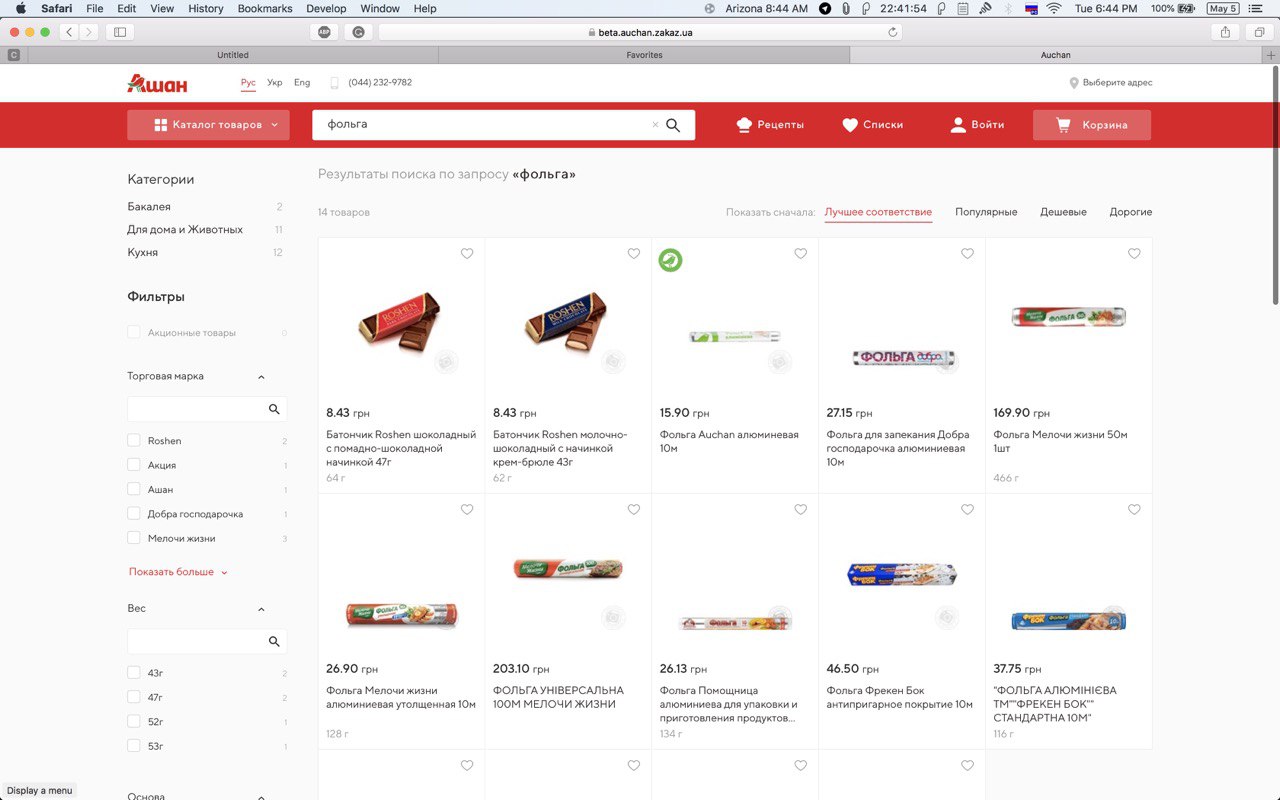This screenshot has width=1280, height=800.
Task: Favorite Фольга Помощница heart icon
Action: (801, 510)
